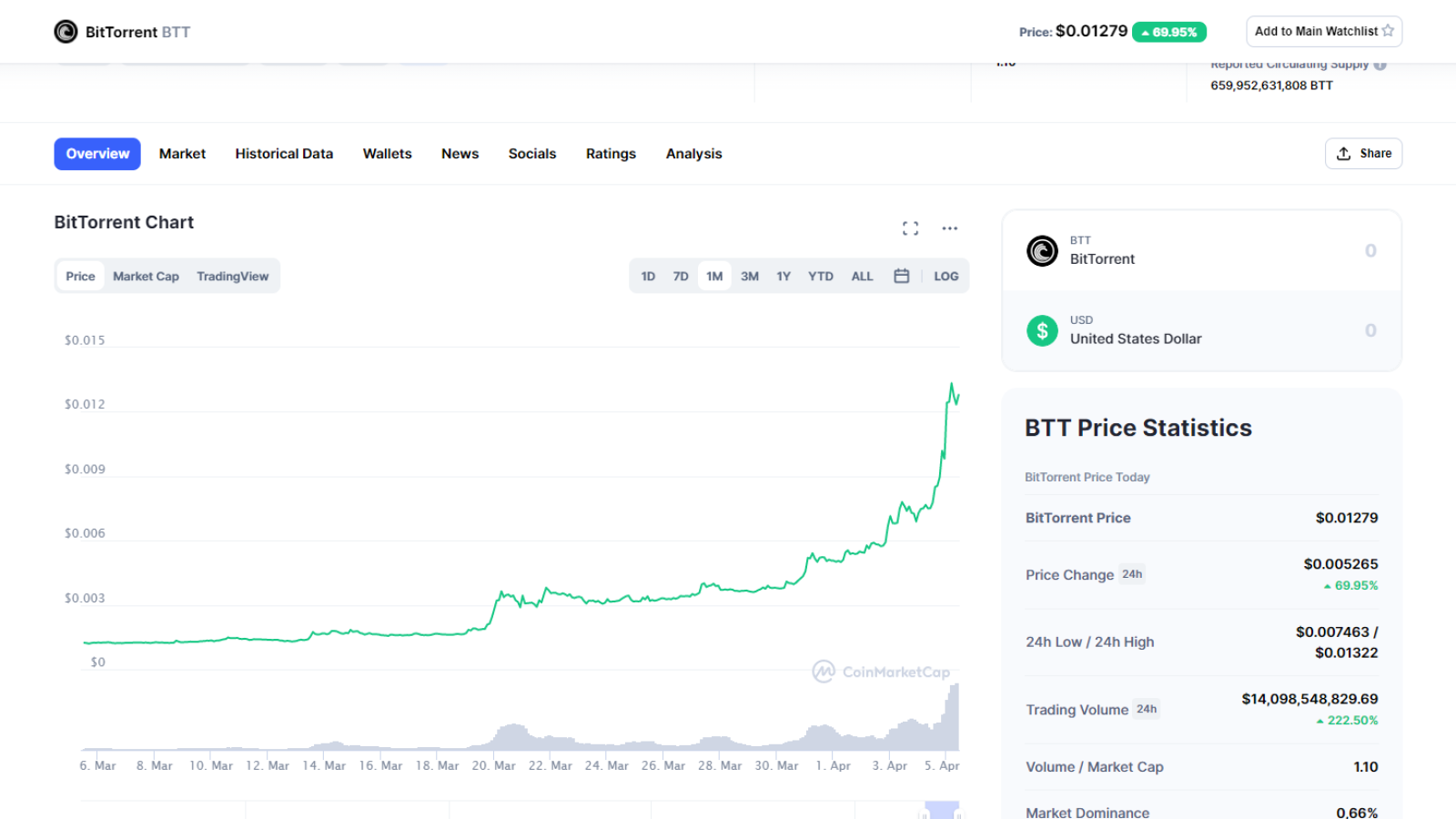Click Add to Main Watchlist button
This screenshot has height=819, width=1456.
coord(1324,31)
